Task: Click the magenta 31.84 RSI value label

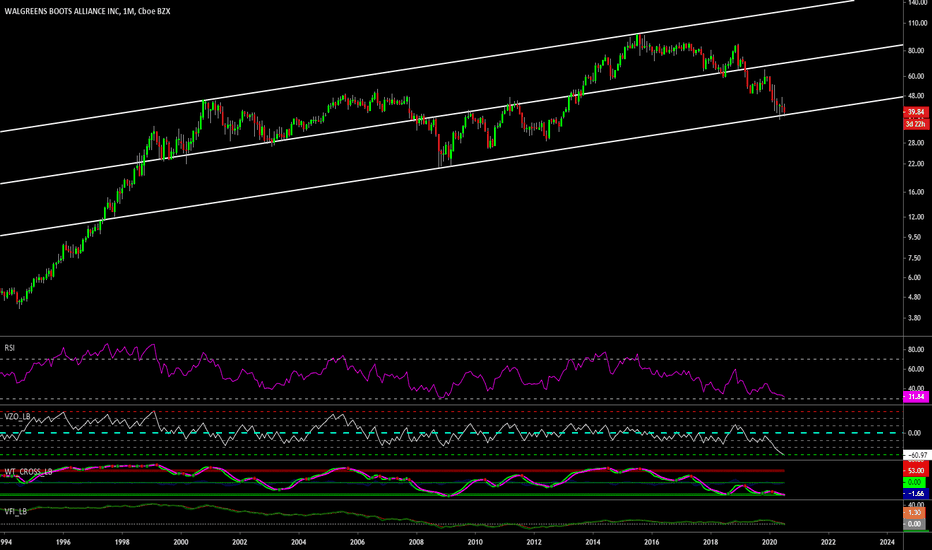Action: click(916, 397)
